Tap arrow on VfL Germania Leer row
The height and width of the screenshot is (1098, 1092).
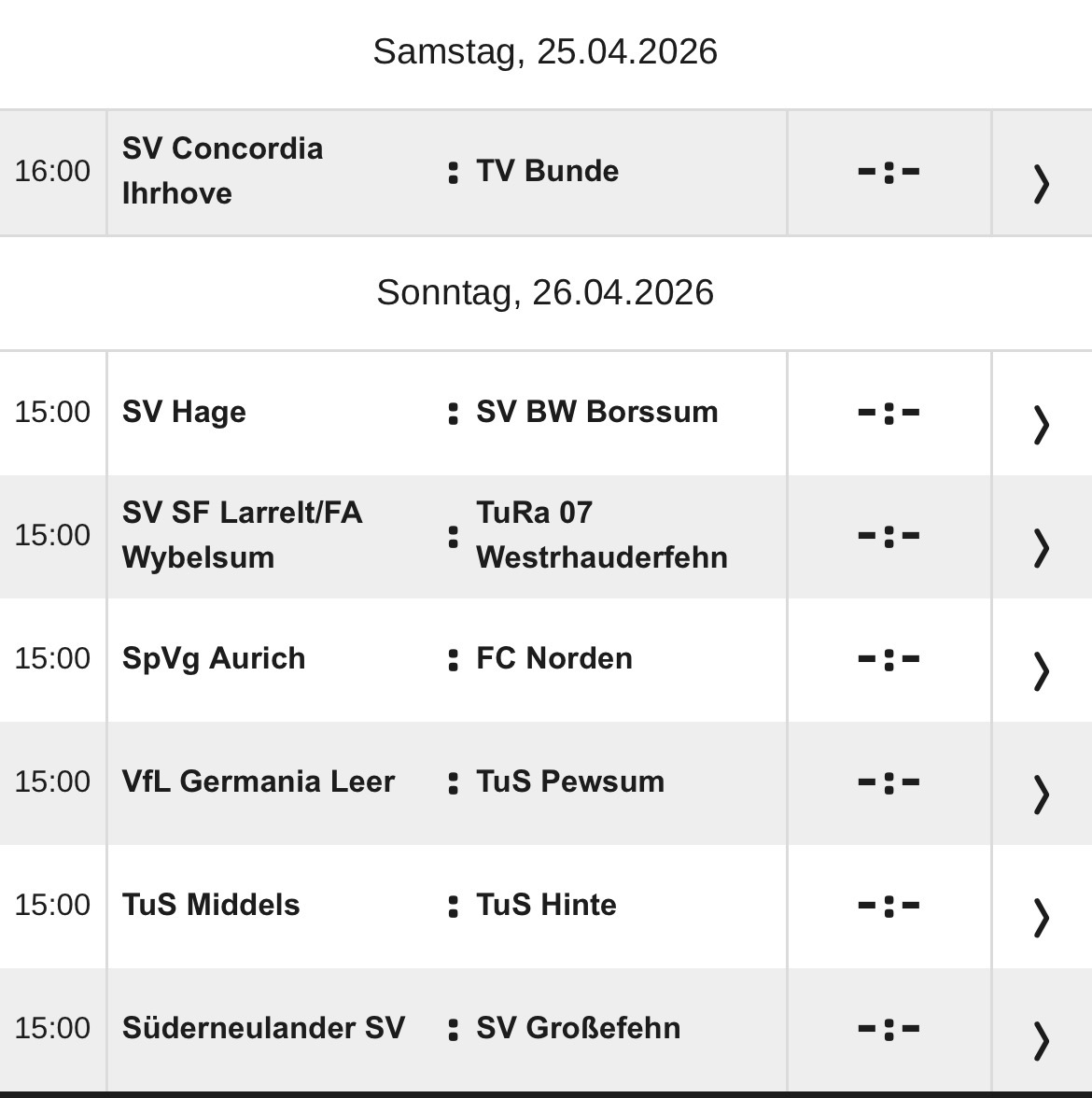pos(1041,793)
